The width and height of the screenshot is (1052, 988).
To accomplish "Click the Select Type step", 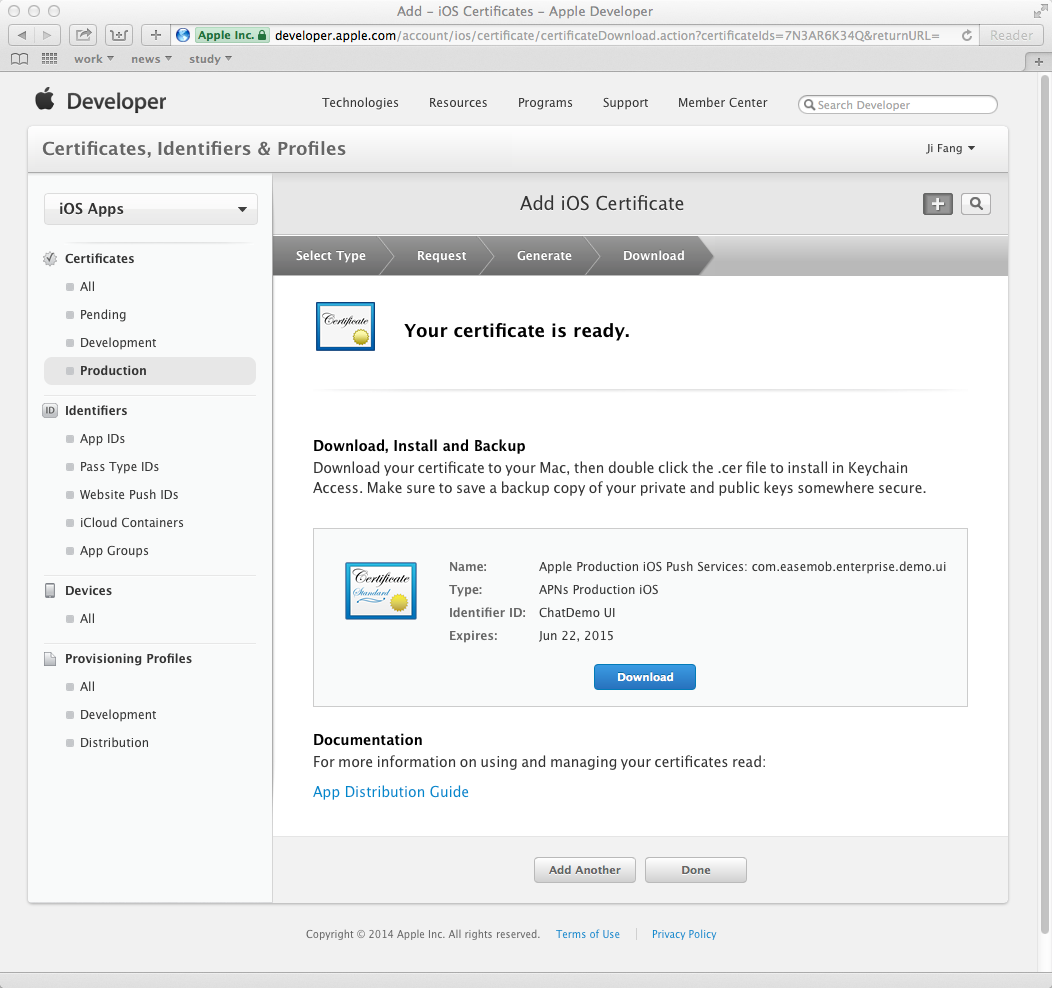I will [331, 256].
